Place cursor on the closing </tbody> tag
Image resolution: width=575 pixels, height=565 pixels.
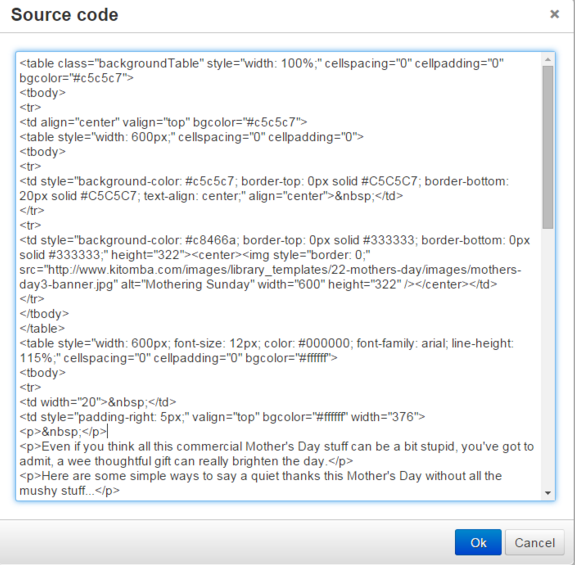click(44, 314)
